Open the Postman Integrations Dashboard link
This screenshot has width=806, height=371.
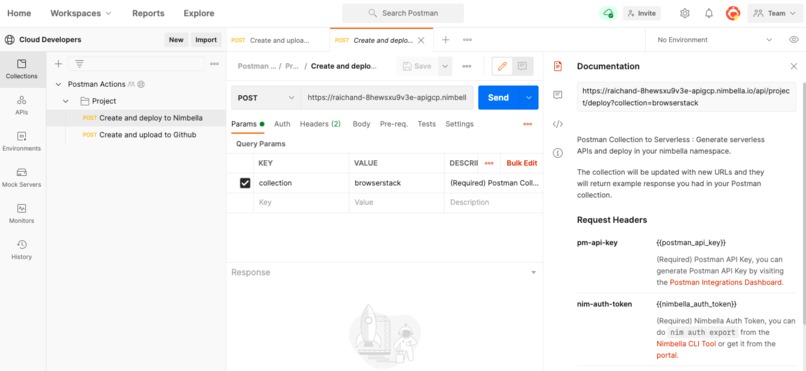(x=726, y=282)
